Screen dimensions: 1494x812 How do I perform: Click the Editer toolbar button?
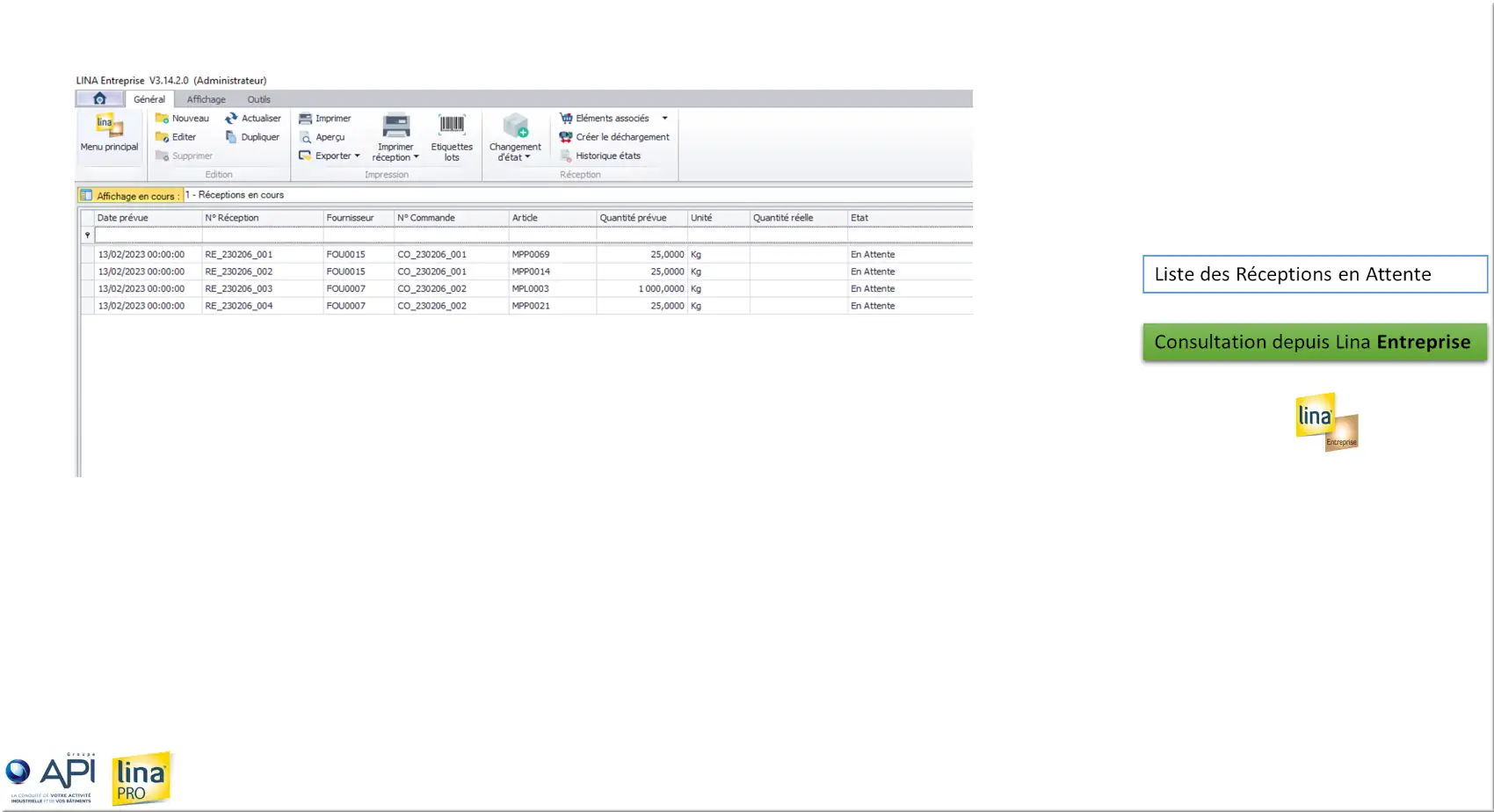(x=176, y=137)
